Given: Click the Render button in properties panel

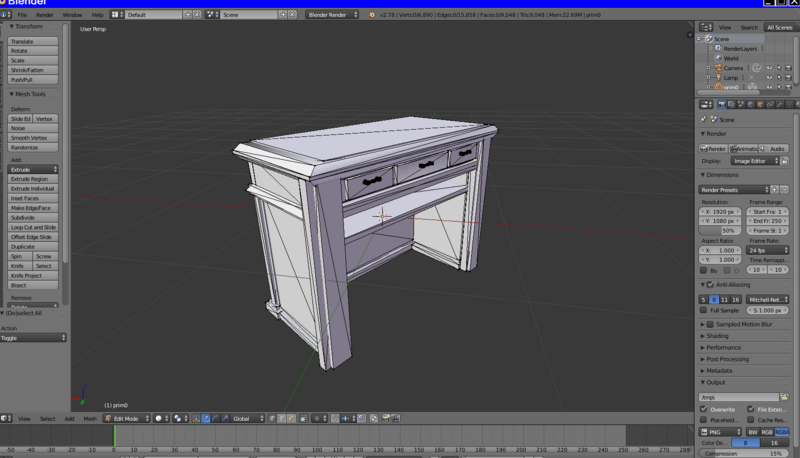Looking at the screenshot, I should tap(713, 148).
